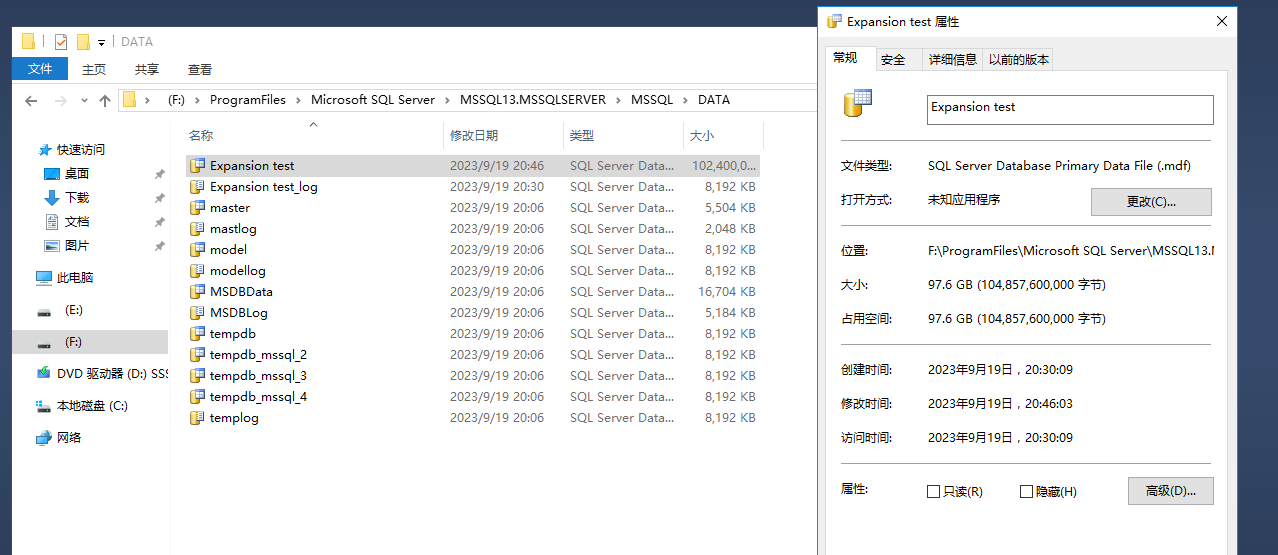The width and height of the screenshot is (1278, 555).
Task: Select the tempdb_mssql_4 file icon
Action: coord(197,397)
